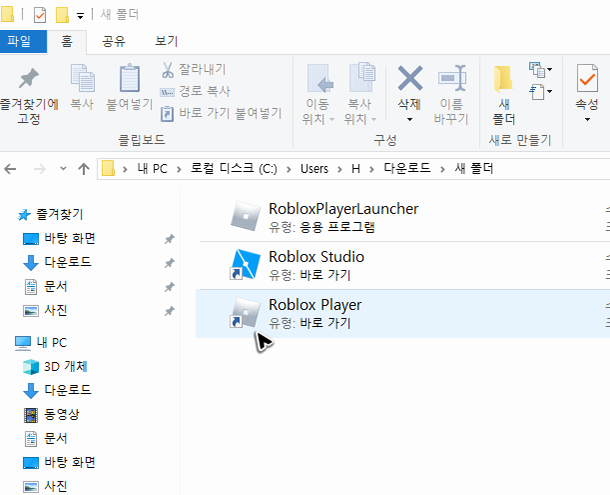This screenshot has width=610, height=495.
Task: Expand the Properties (속성) dropdown arrow
Action: tap(587, 119)
